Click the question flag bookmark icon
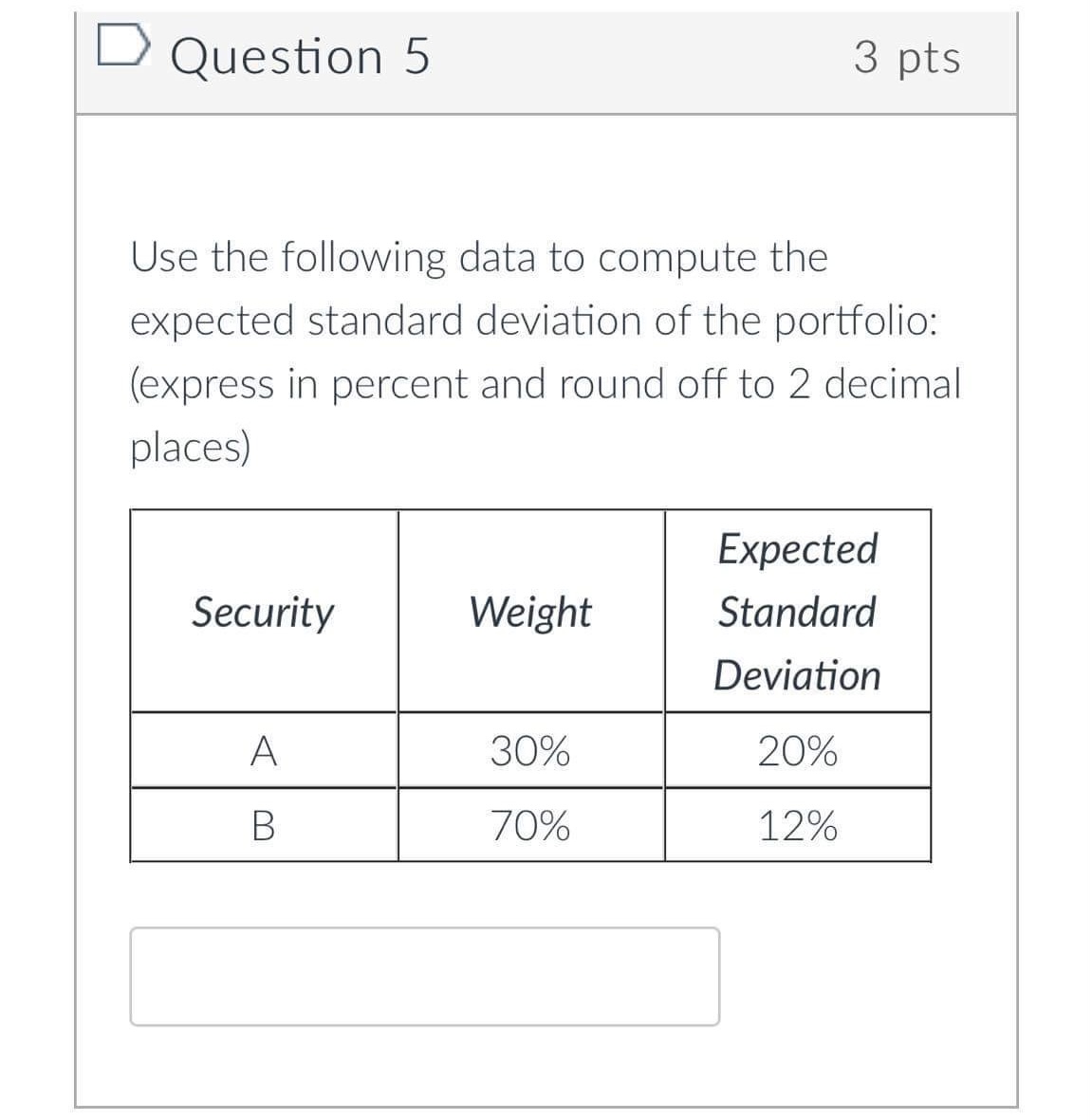1092x1120 pixels. [x=122, y=46]
